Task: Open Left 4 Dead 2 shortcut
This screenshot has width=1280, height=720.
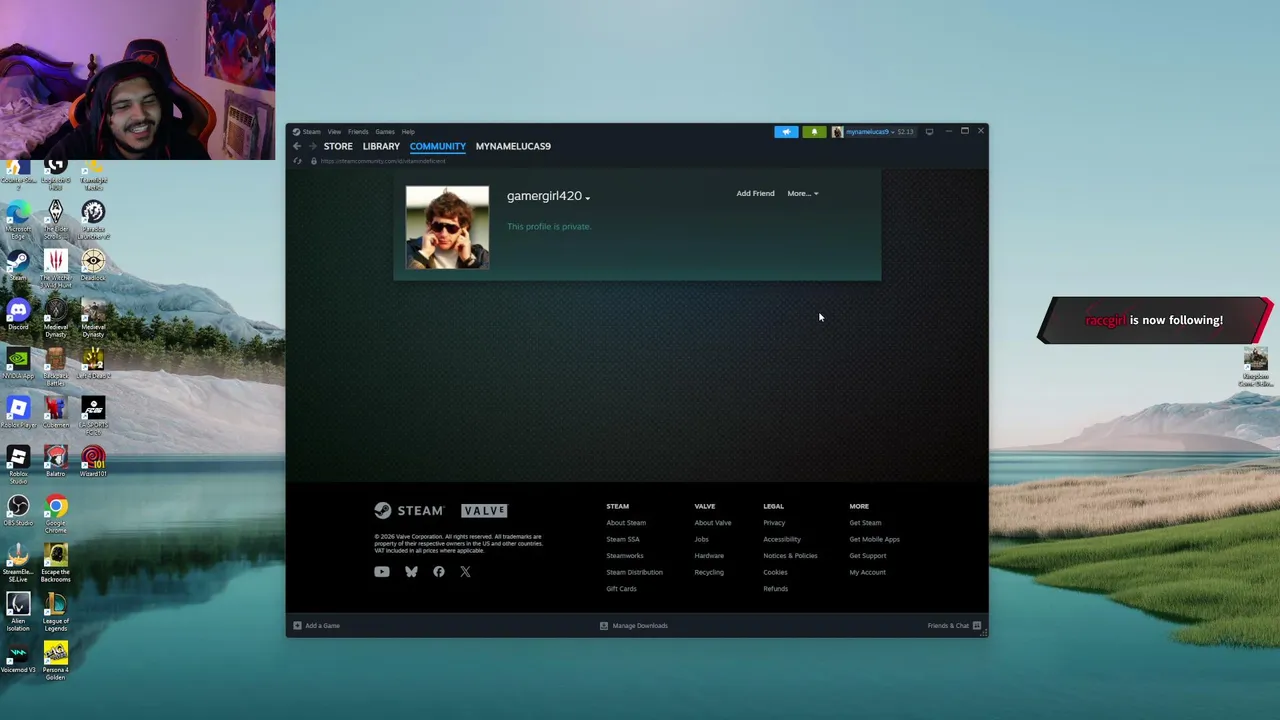Action: pos(93,364)
